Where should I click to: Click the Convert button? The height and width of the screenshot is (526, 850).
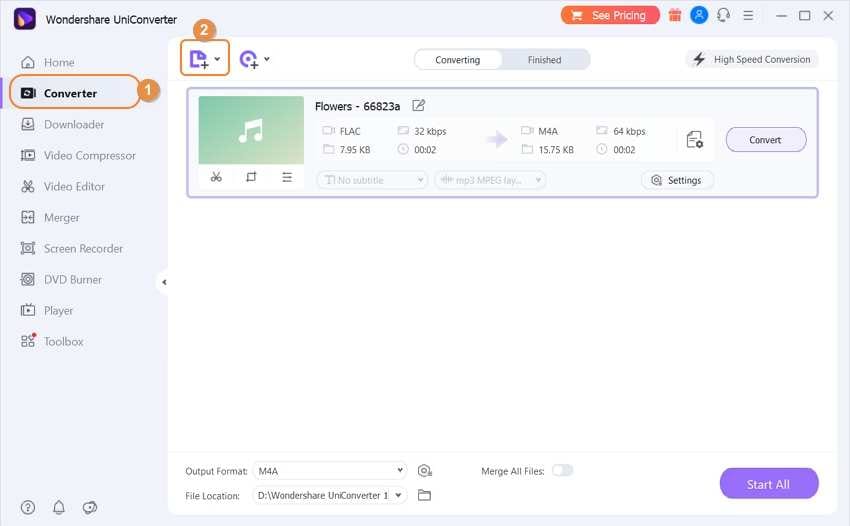click(765, 140)
